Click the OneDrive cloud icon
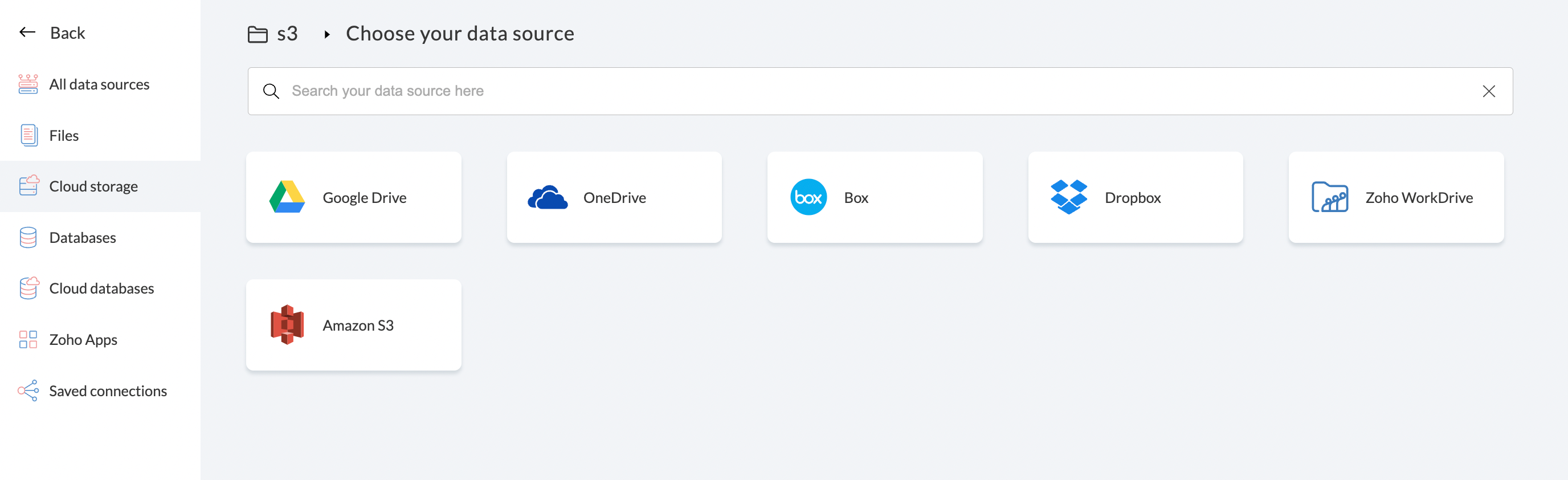 click(x=547, y=197)
